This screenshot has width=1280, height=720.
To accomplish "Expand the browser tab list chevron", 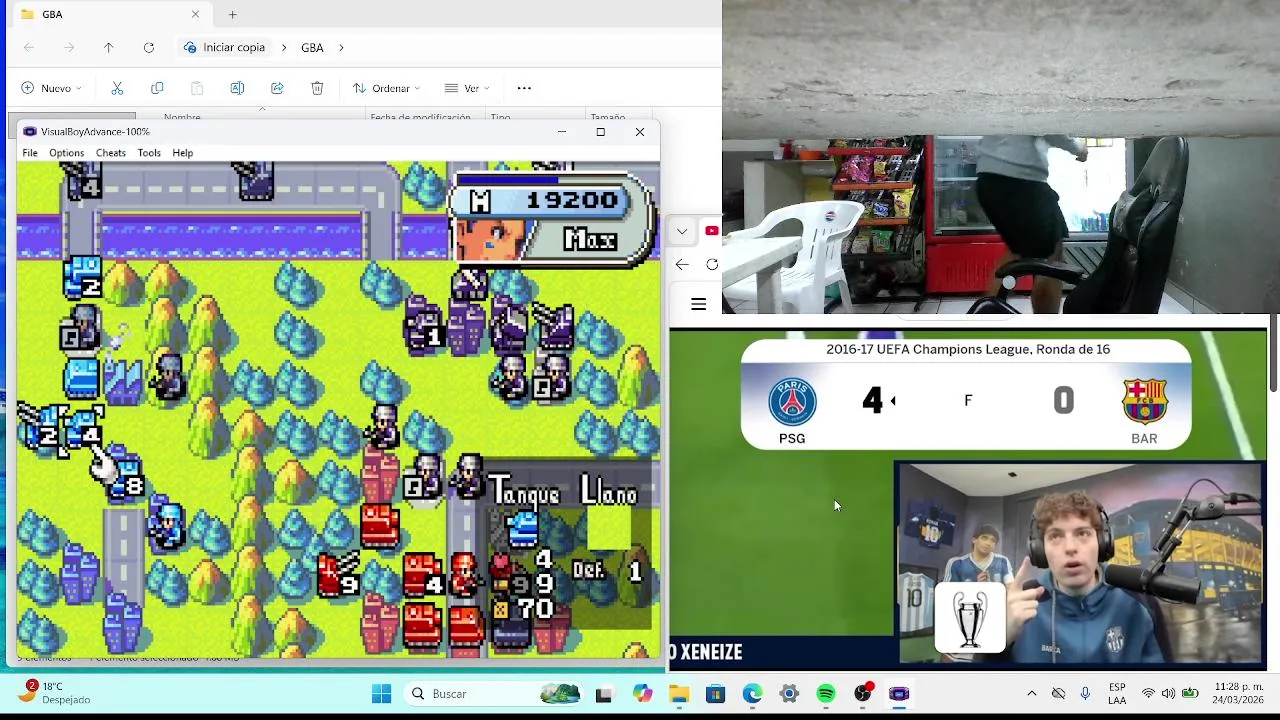I will point(682,231).
